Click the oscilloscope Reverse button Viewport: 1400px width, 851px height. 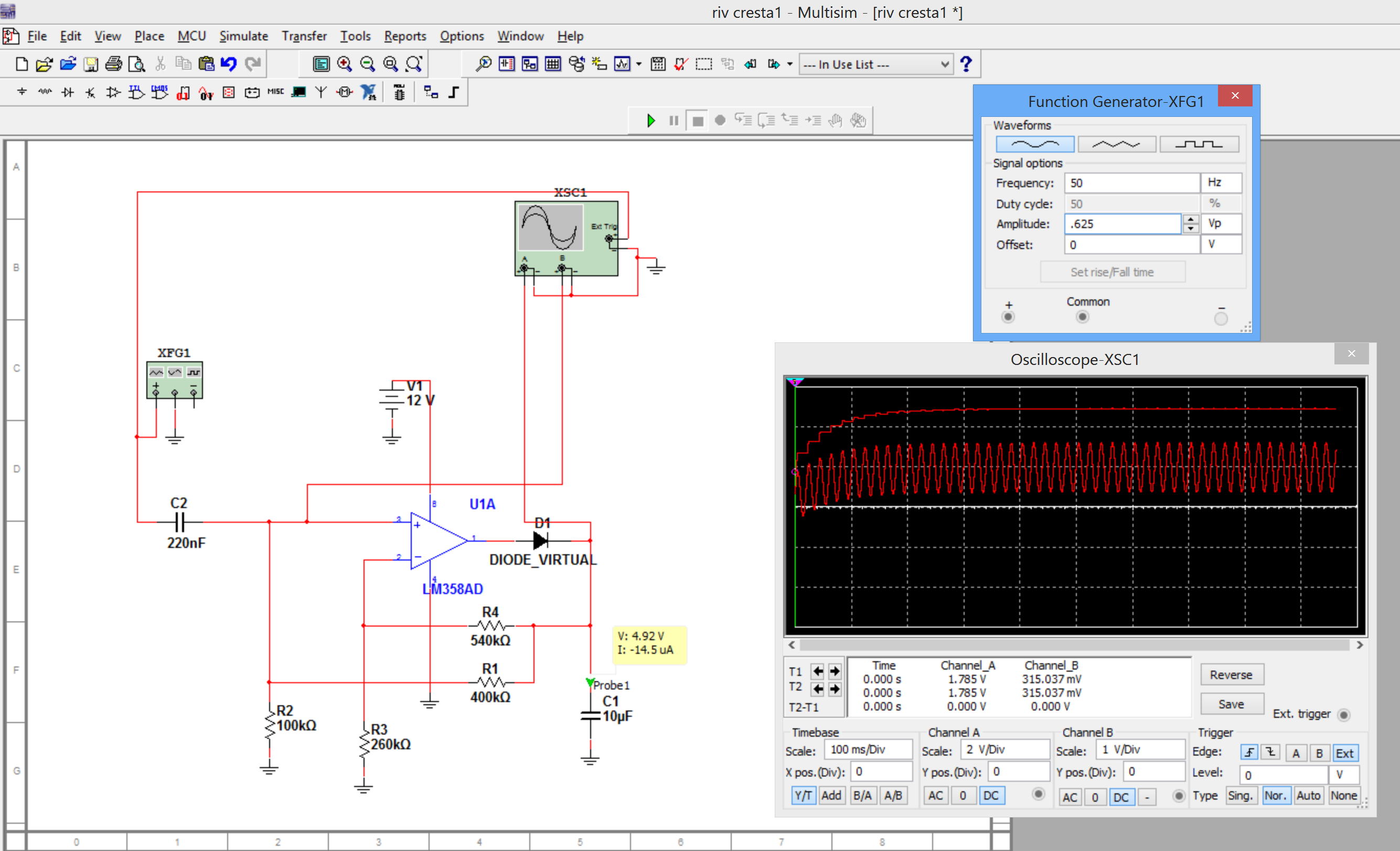click(x=1231, y=674)
